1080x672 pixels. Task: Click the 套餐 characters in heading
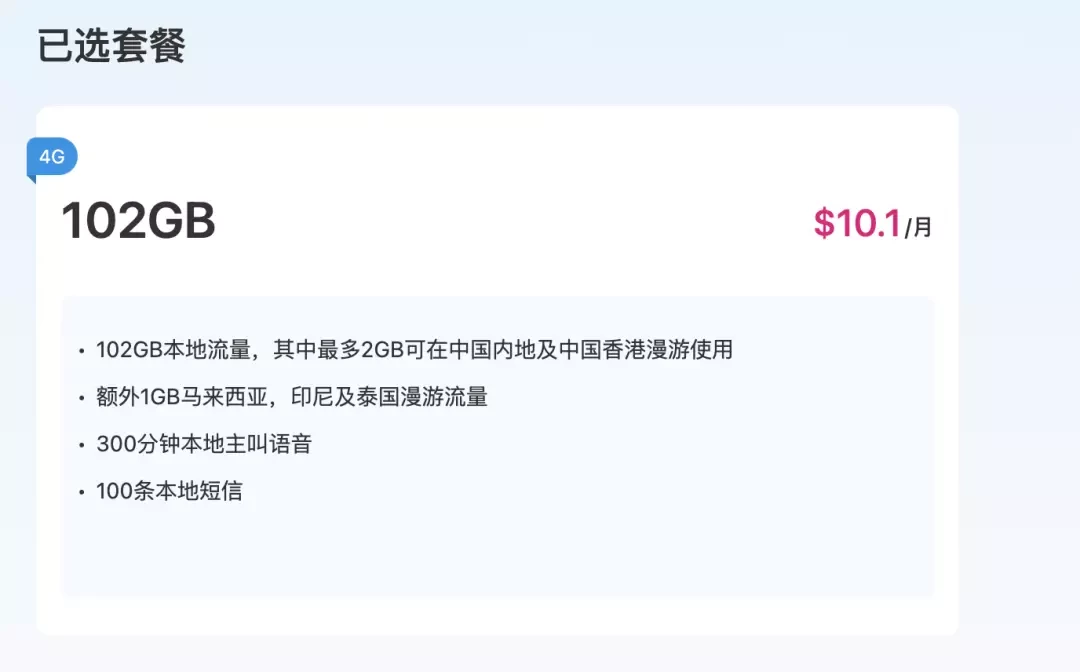point(149,46)
